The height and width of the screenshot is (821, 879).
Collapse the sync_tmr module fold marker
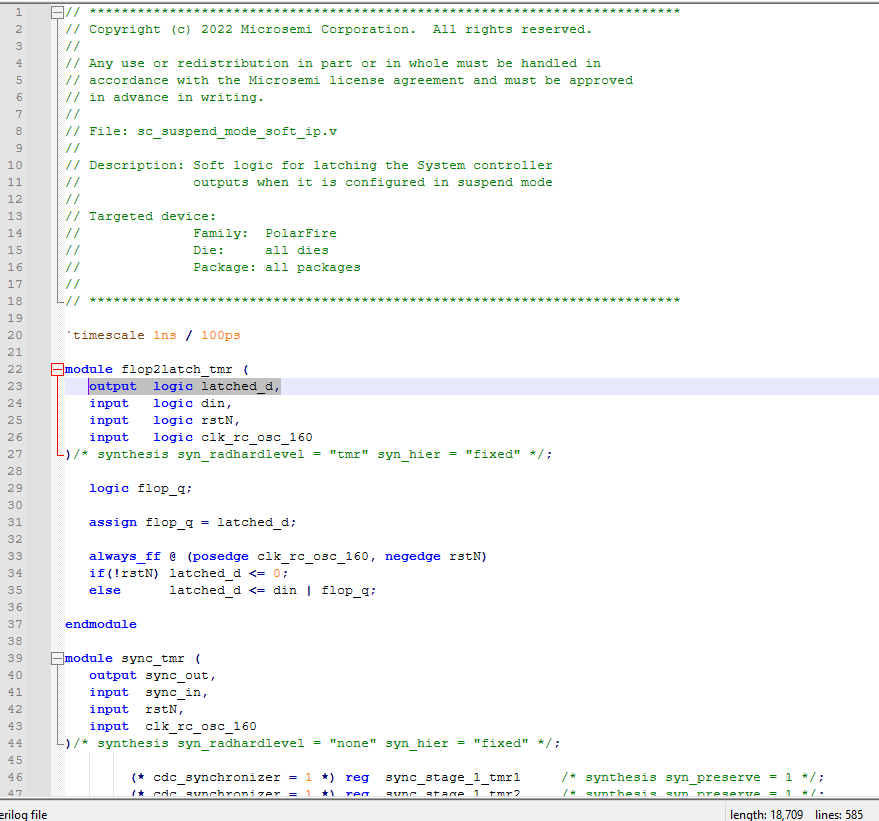(x=57, y=658)
